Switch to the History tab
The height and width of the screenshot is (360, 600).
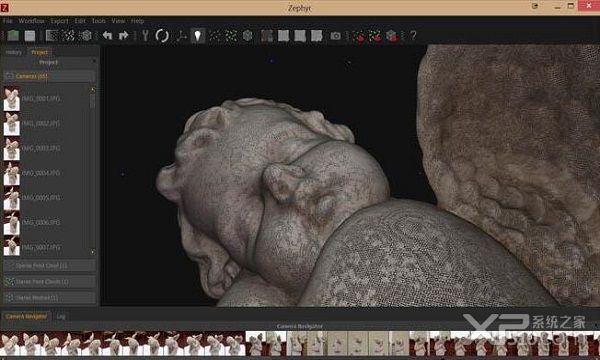point(13,52)
